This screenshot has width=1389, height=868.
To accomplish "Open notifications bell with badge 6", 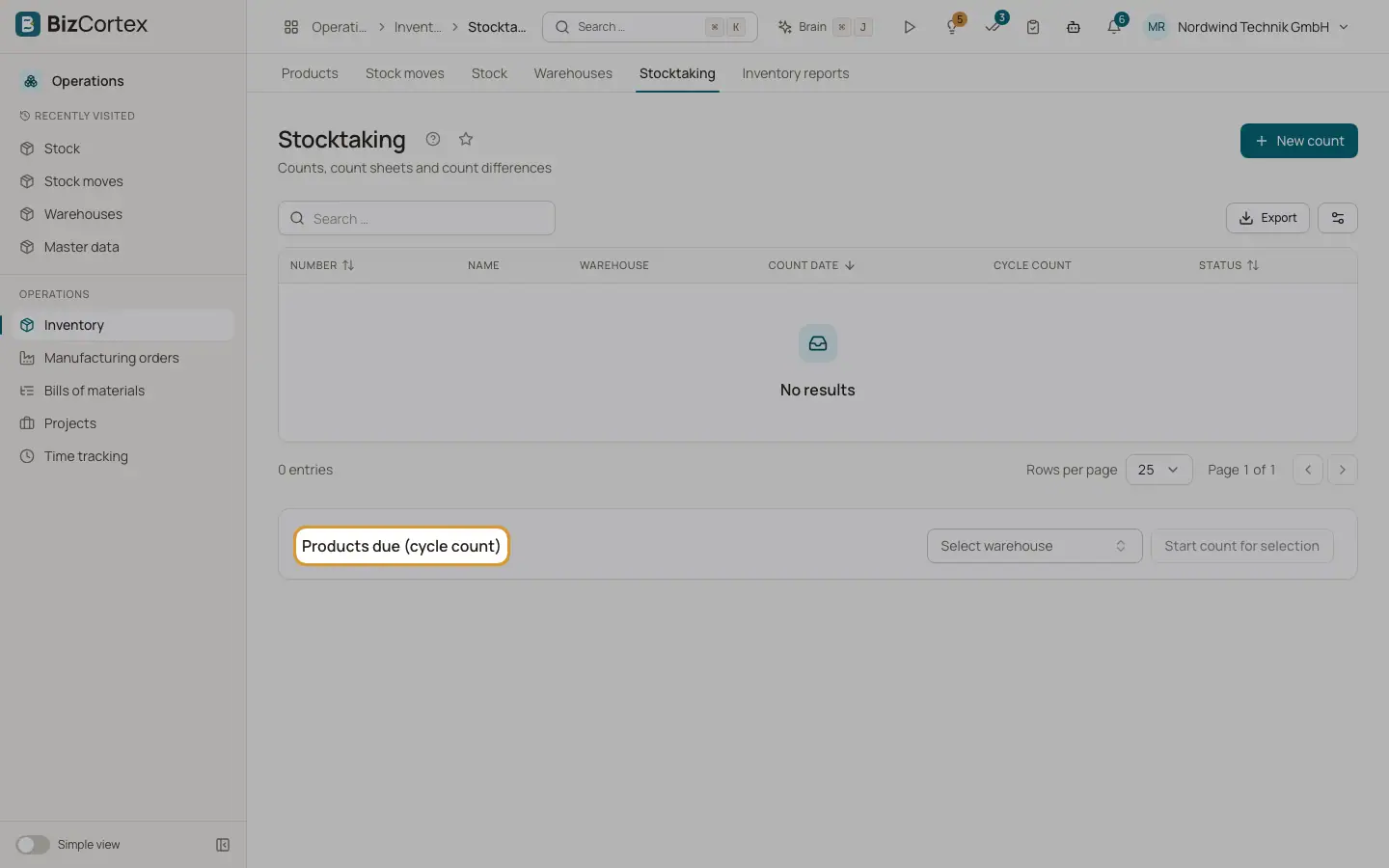I will tap(1114, 27).
